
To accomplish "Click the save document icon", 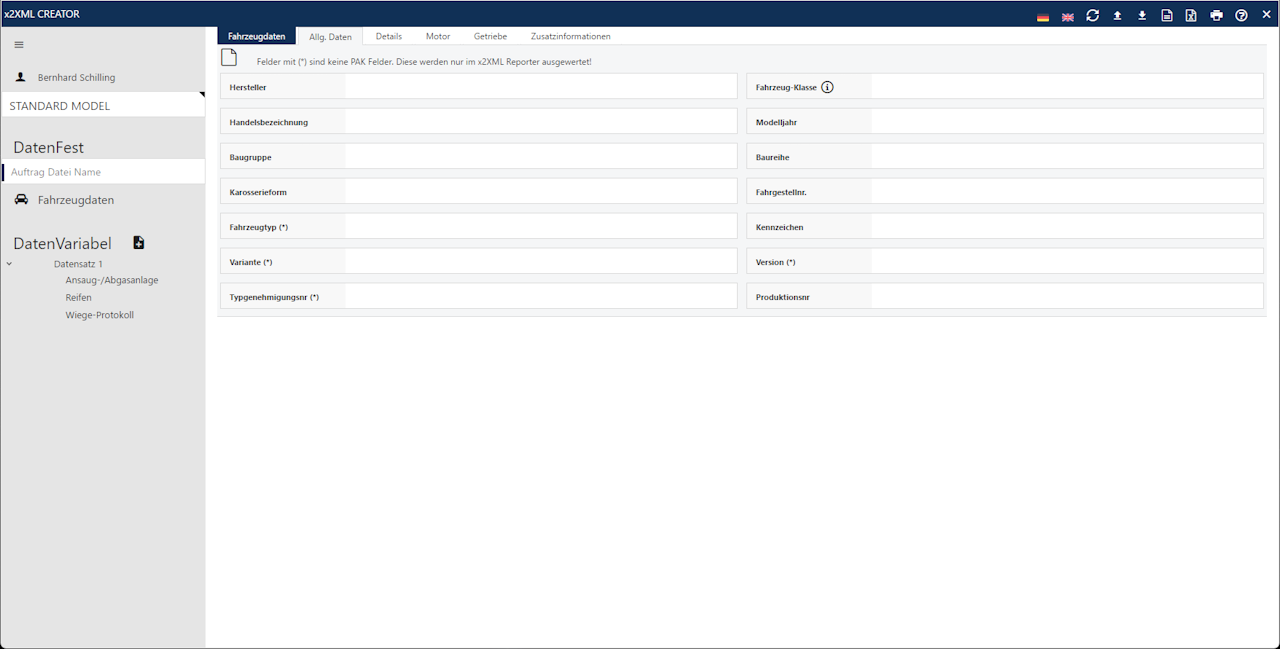I will 1167,16.
